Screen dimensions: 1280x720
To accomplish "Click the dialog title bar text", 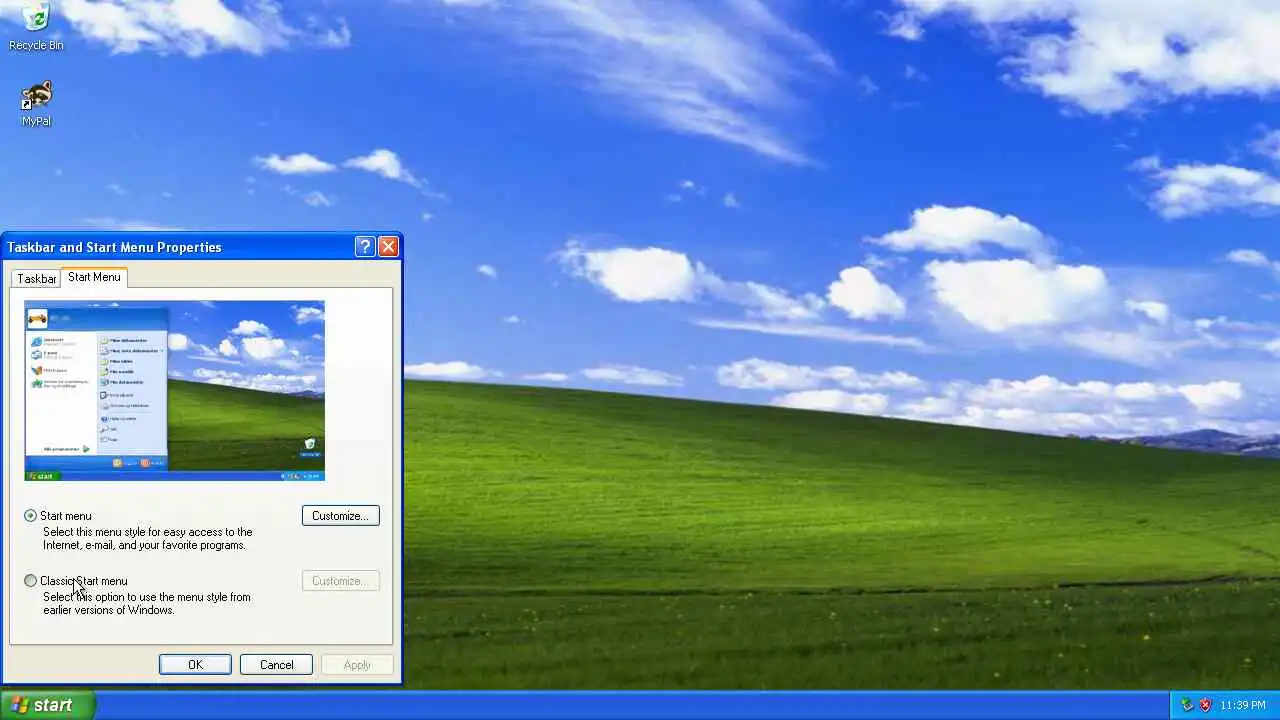I will click(114, 247).
